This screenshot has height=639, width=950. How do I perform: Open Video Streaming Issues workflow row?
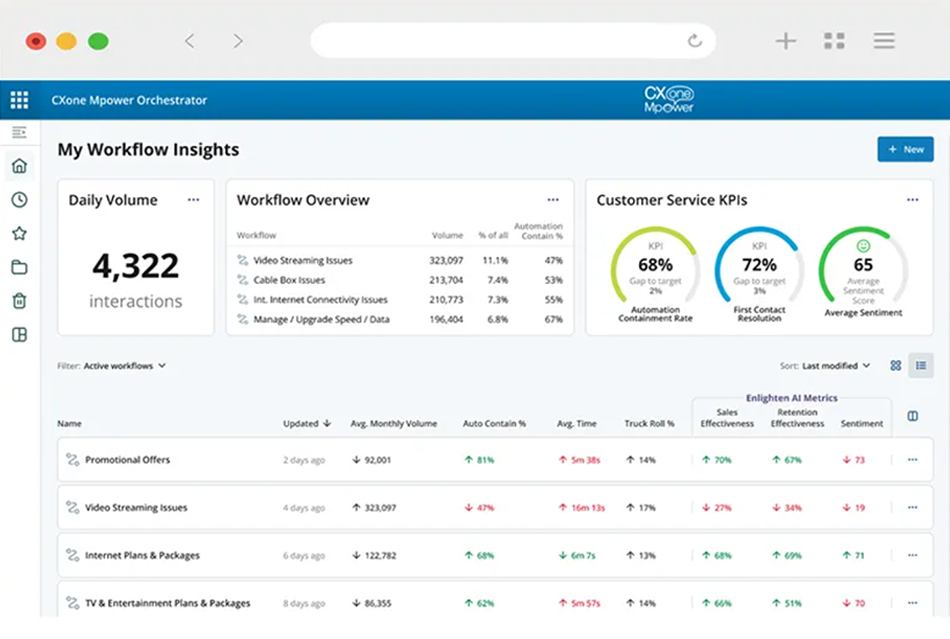click(495, 508)
